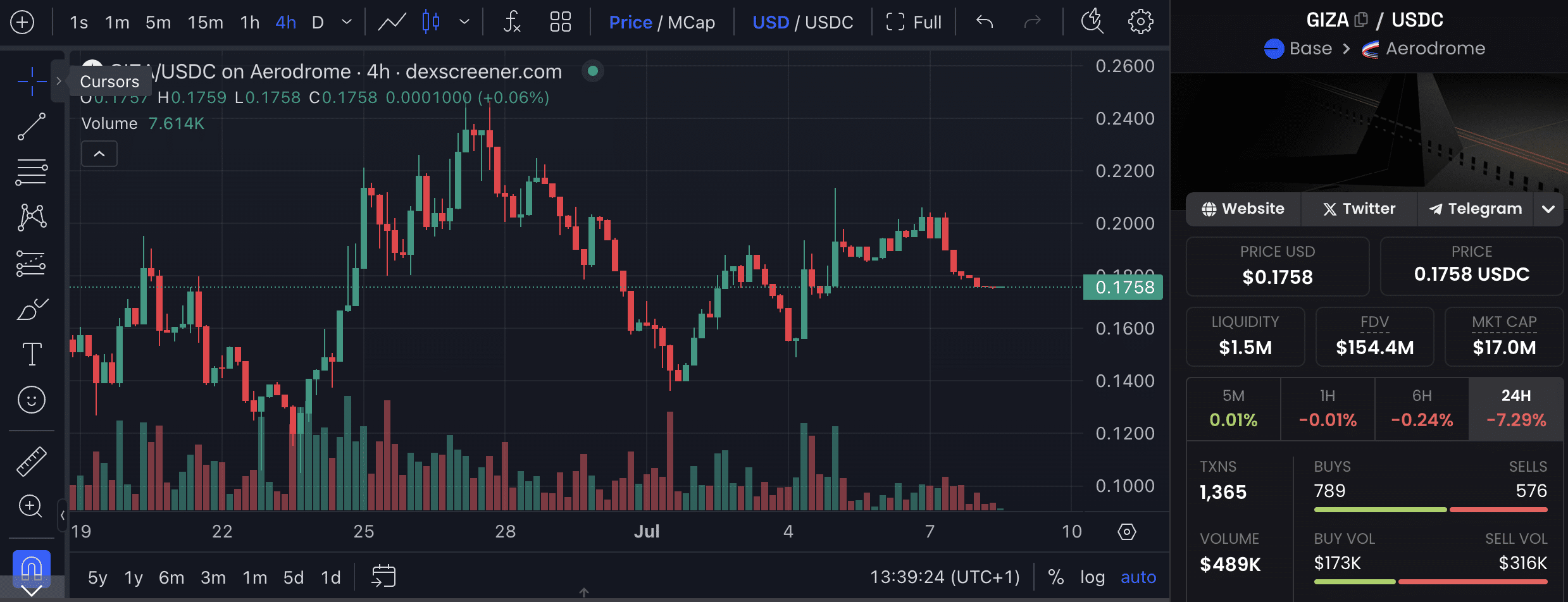Viewport: 1568px width, 602px height.
Task: Select the ruler measure tool
Action: tap(32, 461)
